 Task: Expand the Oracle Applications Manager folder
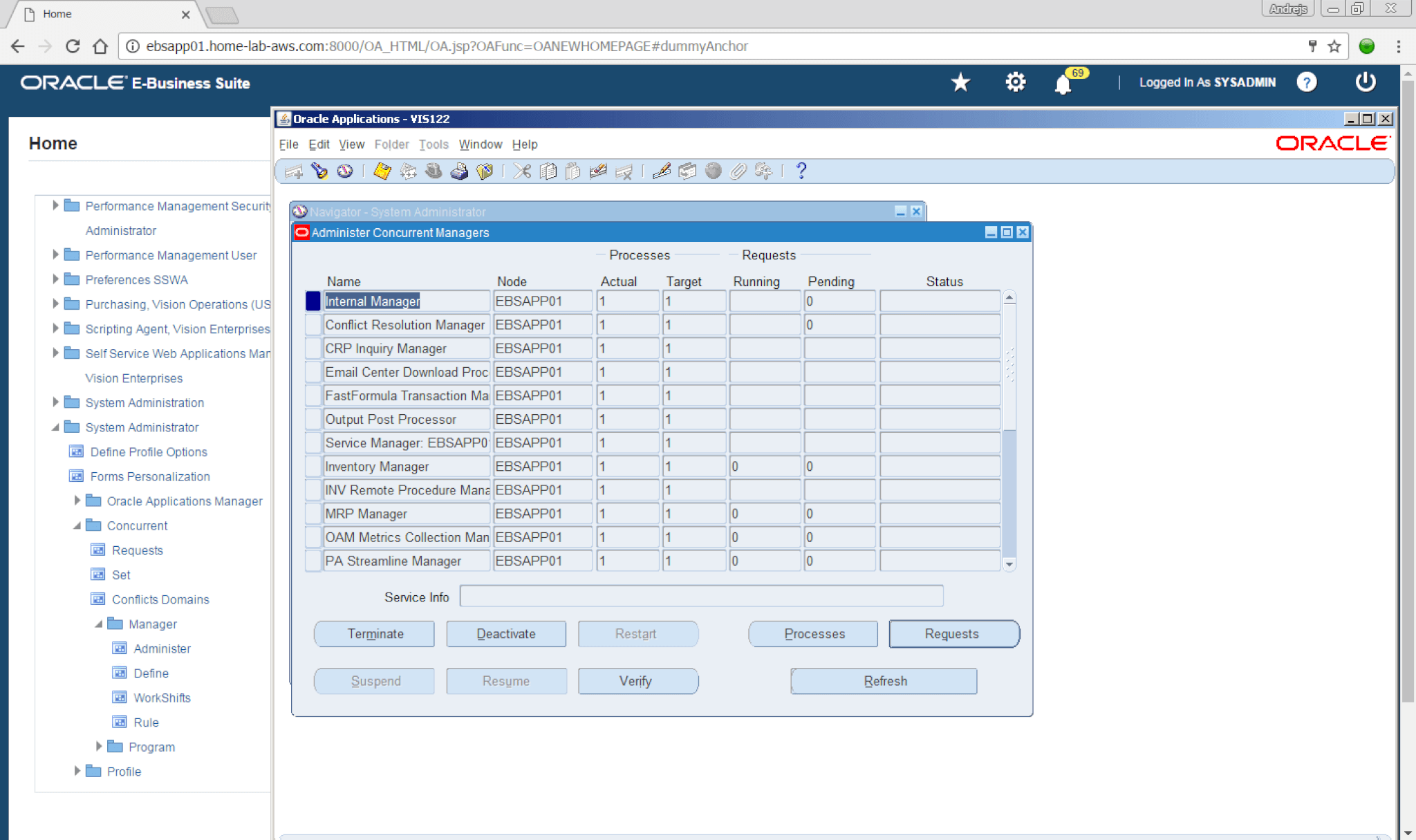pos(77,501)
